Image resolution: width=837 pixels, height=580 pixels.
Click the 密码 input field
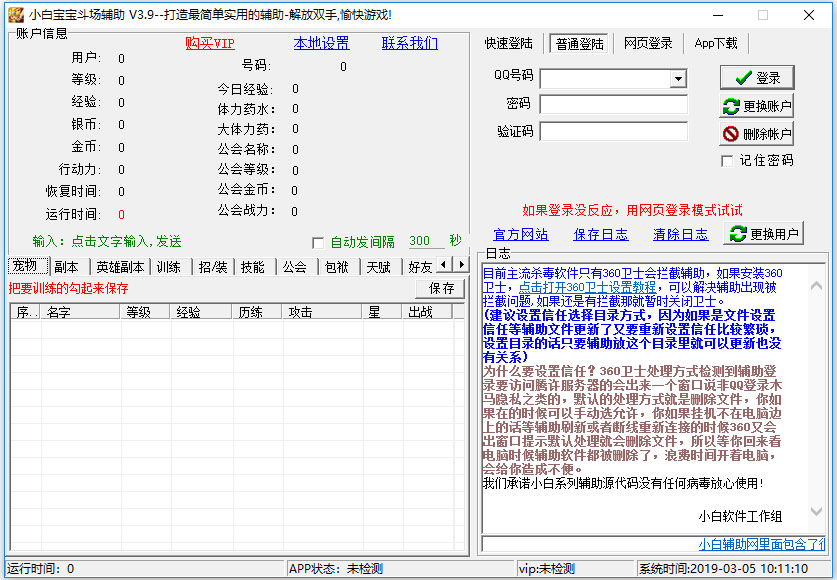click(613, 105)
